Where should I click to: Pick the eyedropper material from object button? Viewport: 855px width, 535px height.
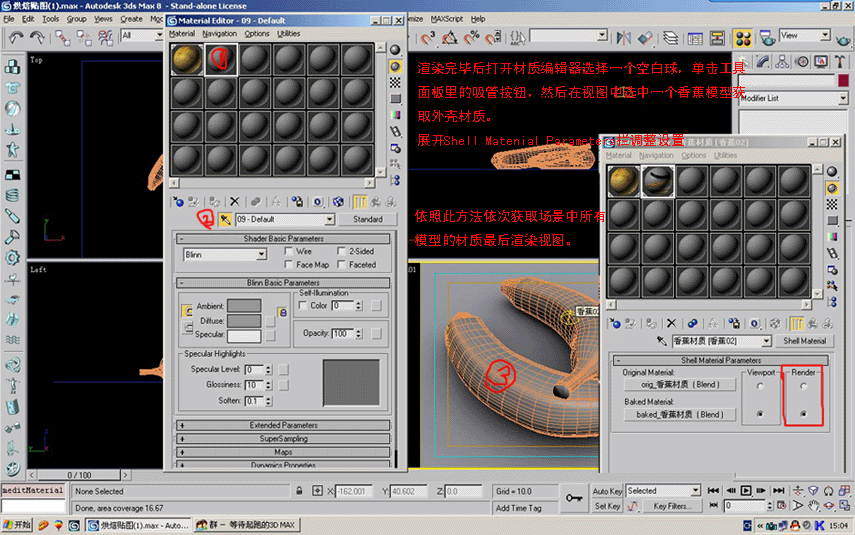[225, 219]
